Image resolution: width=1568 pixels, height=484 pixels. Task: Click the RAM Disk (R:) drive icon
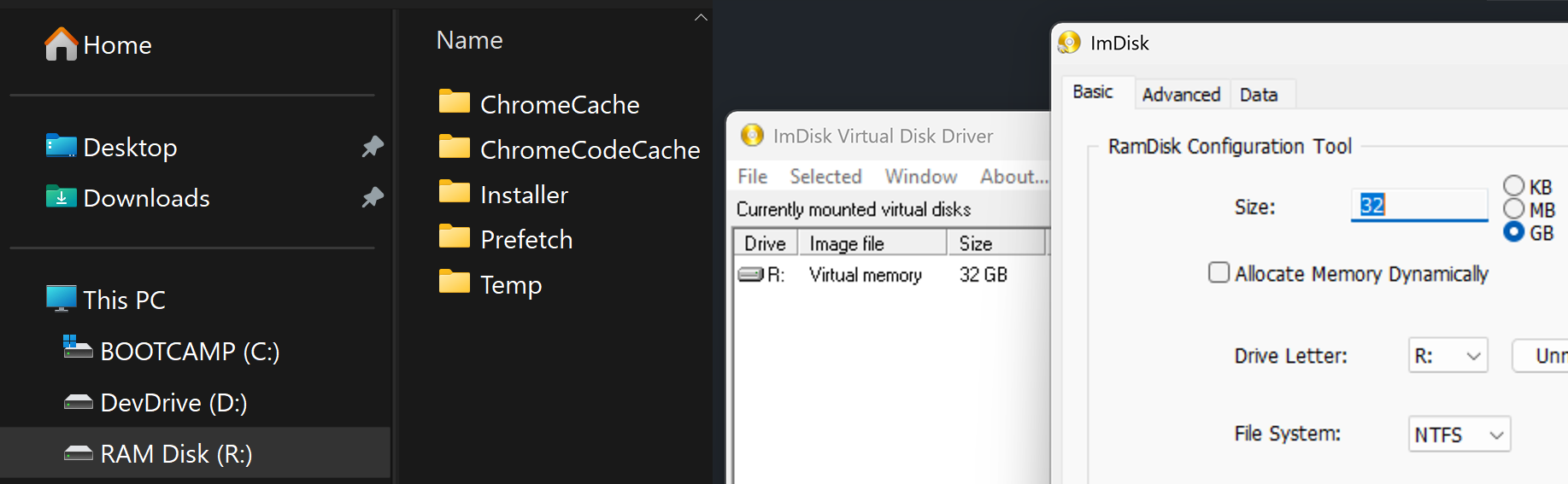coord(79,453)
